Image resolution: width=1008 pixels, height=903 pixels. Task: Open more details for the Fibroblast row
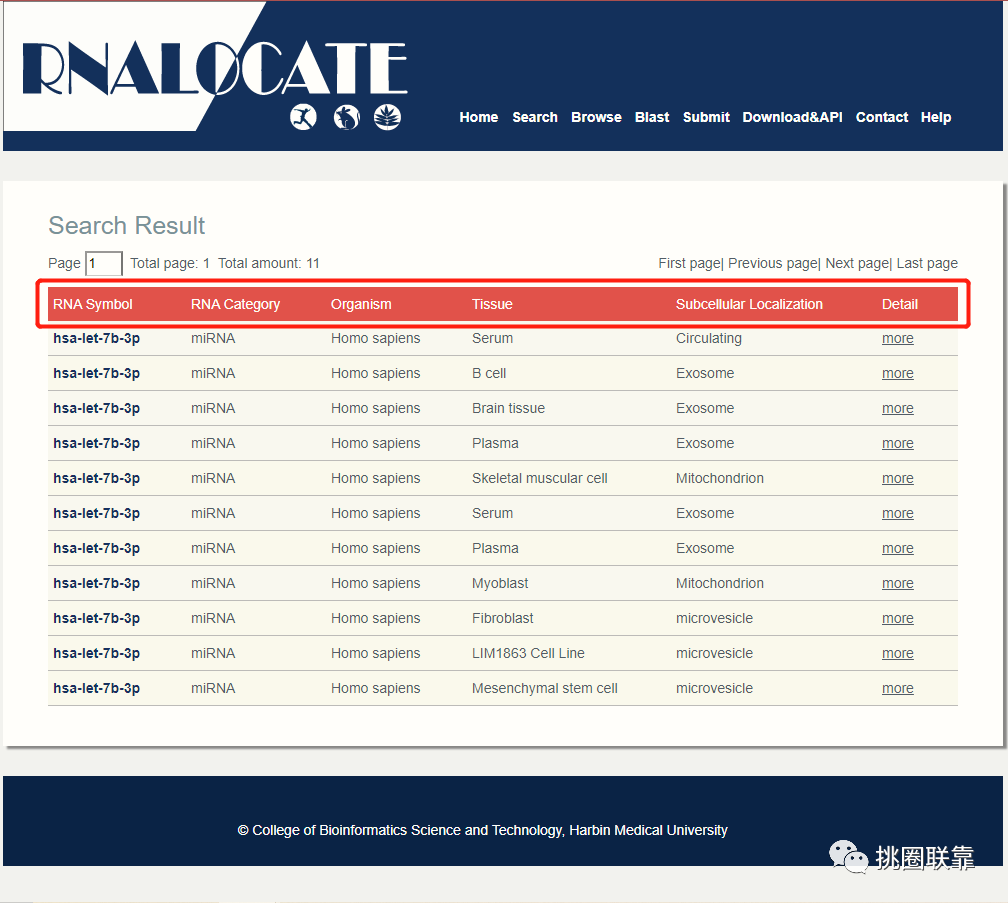897,618
